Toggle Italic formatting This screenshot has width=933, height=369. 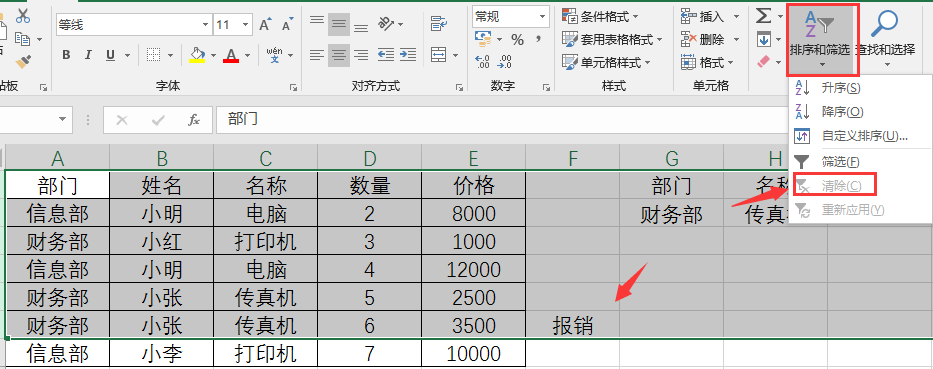click(88, 55)
